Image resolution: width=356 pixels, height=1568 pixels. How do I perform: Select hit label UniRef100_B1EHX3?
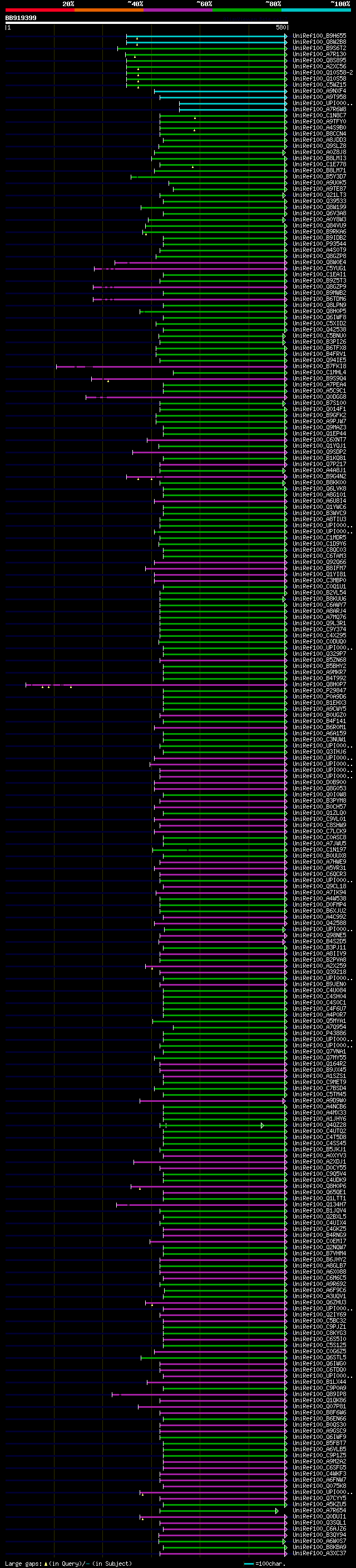(319, 703)
